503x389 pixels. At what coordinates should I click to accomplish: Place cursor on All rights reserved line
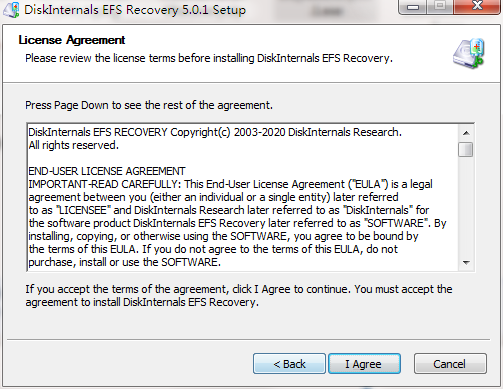[x=73, y=145]
